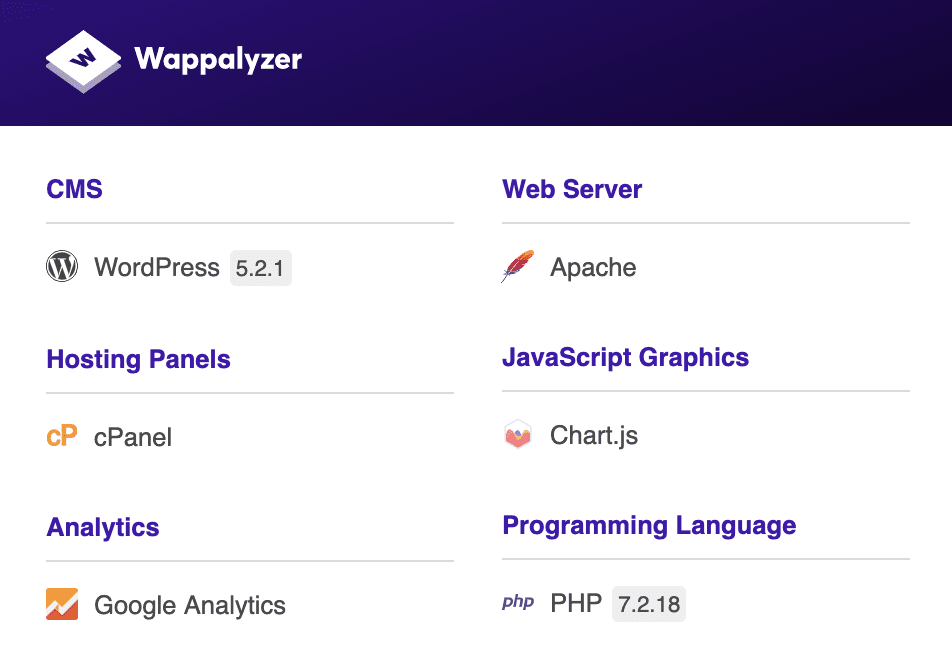Open the Apache web server link
952x660 pixels.
(x=593, y=267)
